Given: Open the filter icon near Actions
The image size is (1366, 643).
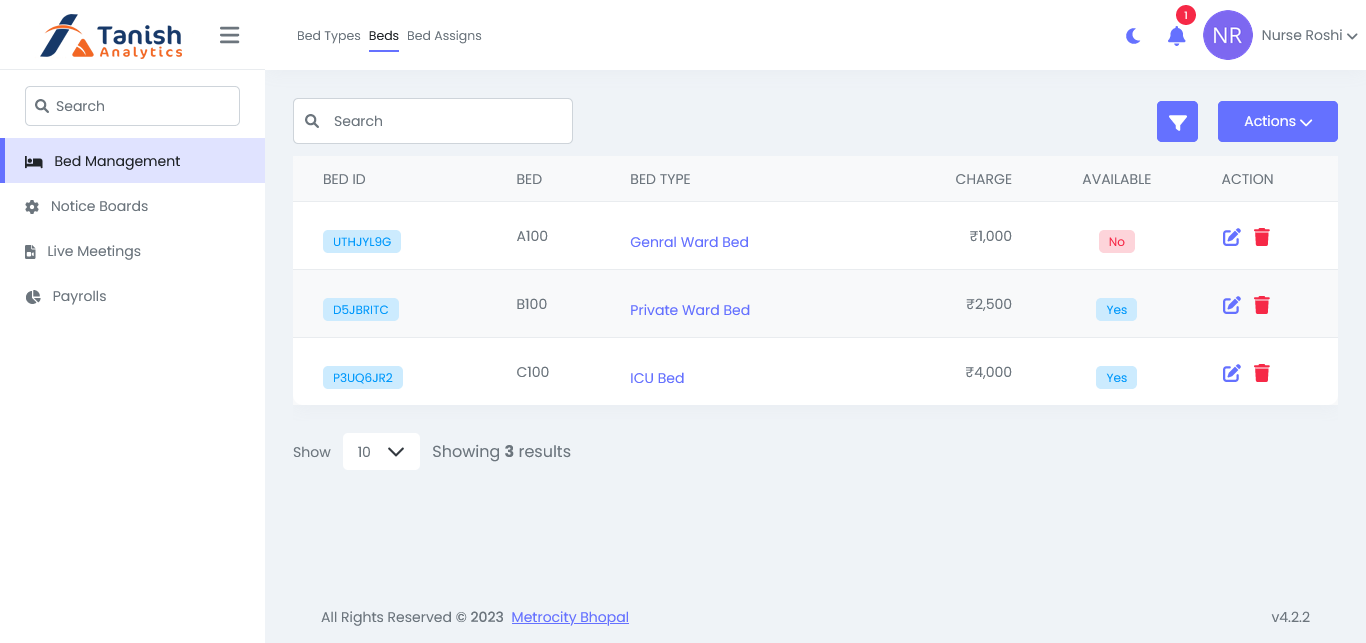Looking at the screenshot, I should (x=1177, y=121).
